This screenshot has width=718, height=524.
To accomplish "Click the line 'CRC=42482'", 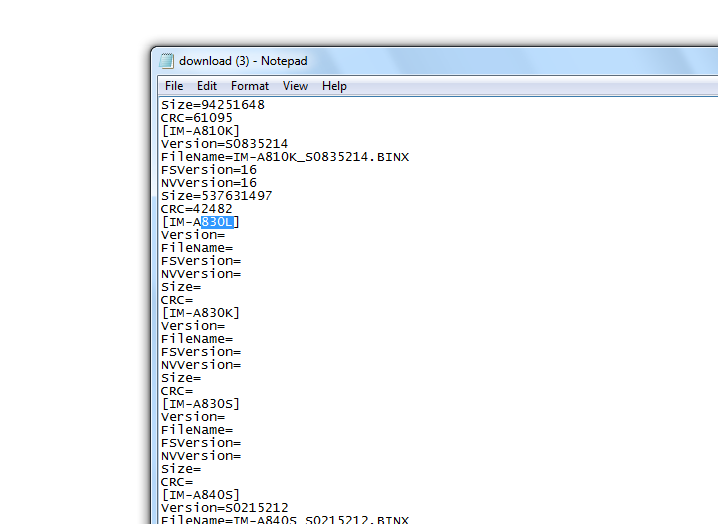I will [196, 209].
